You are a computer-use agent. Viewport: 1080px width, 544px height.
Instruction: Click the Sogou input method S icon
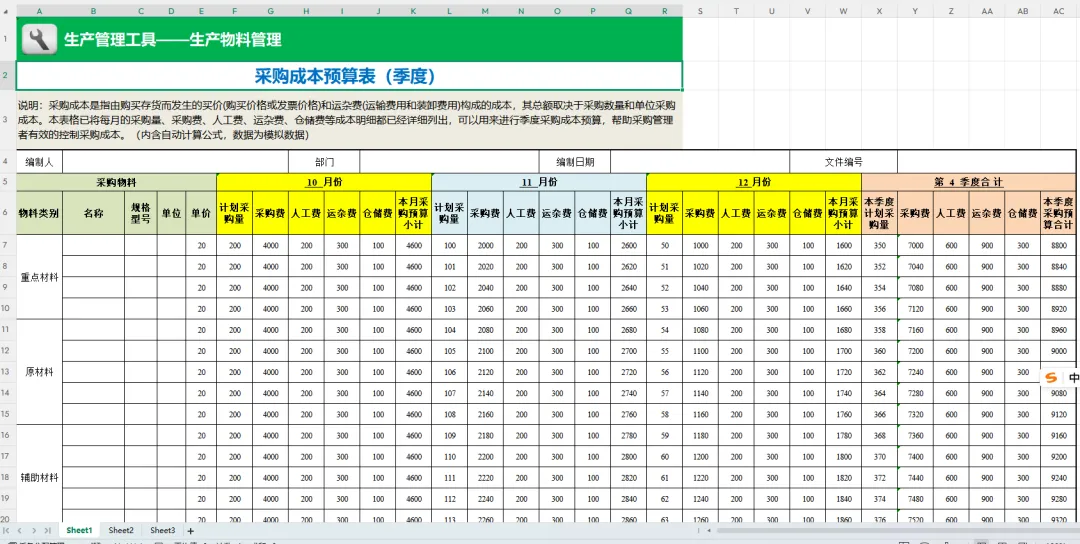pos(1051,378)
